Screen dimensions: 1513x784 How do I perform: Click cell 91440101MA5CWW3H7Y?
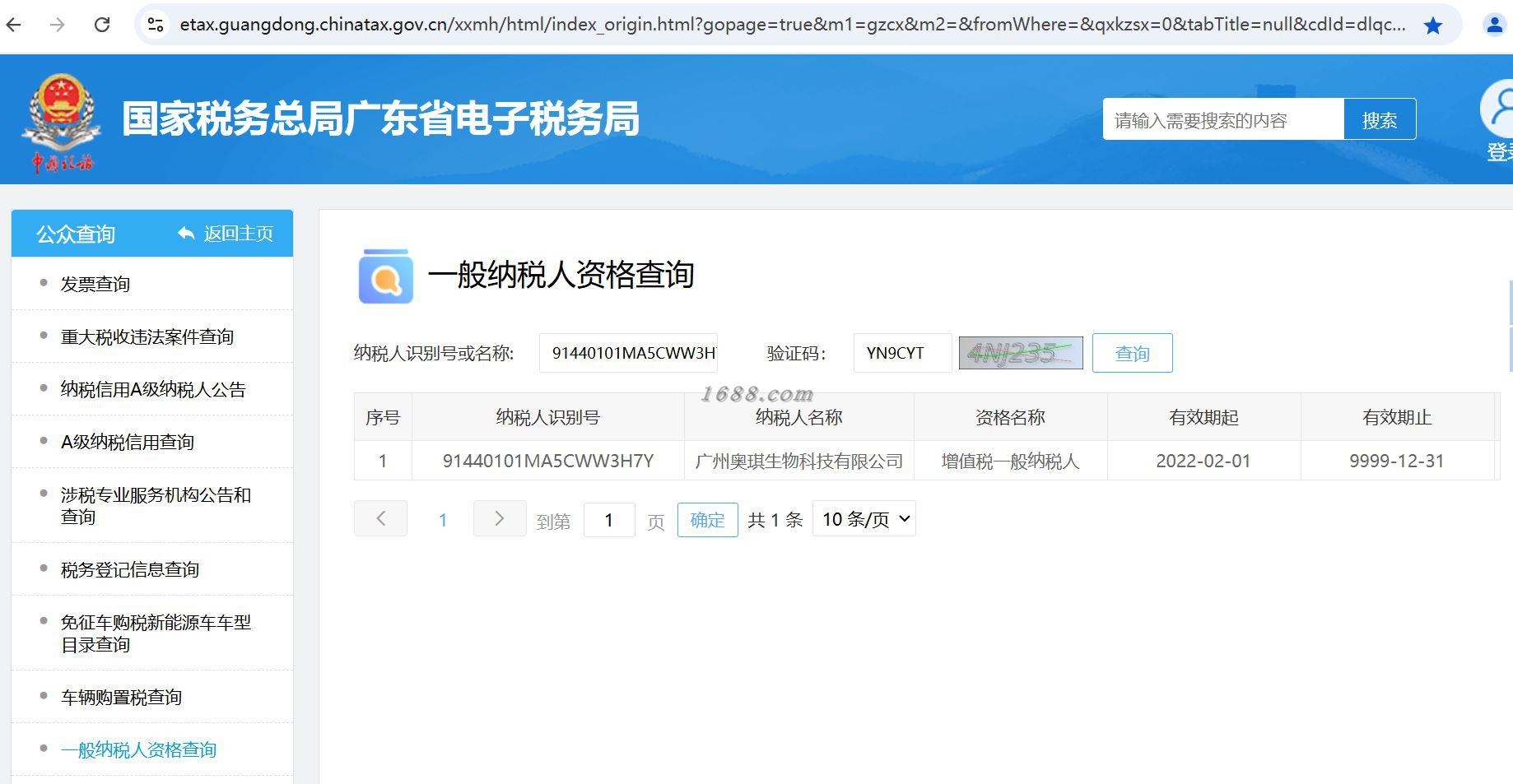coord(548,461)
